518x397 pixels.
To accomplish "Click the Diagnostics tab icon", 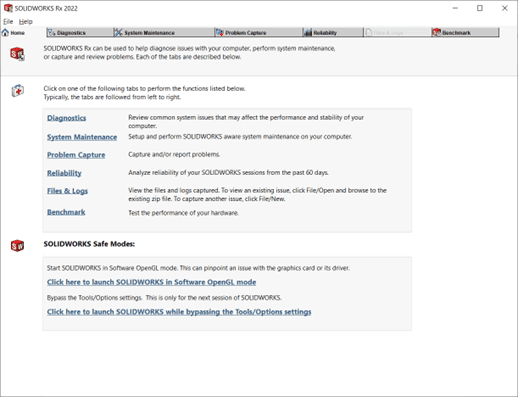I will (x=51, y=32).
